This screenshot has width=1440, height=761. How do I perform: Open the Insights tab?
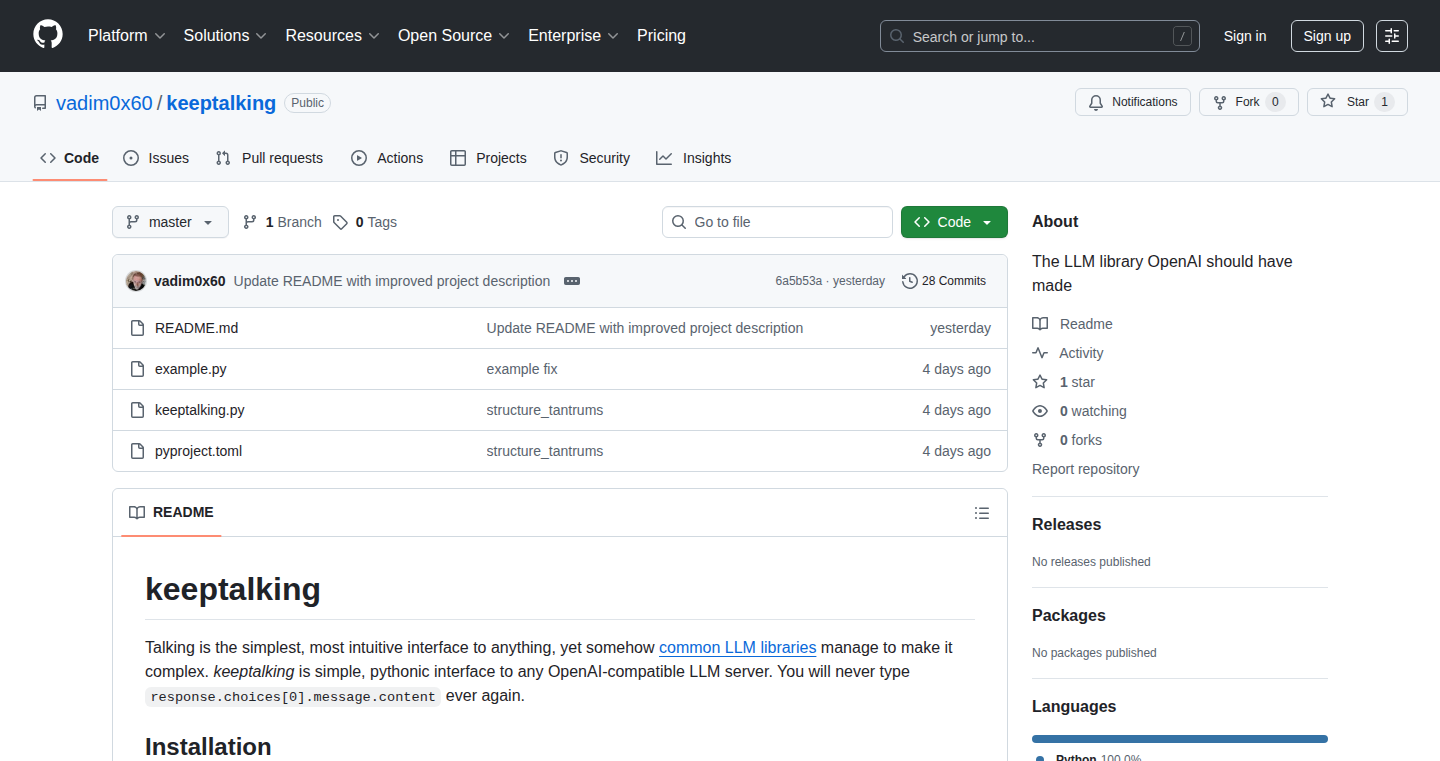[x=694, y=158]
